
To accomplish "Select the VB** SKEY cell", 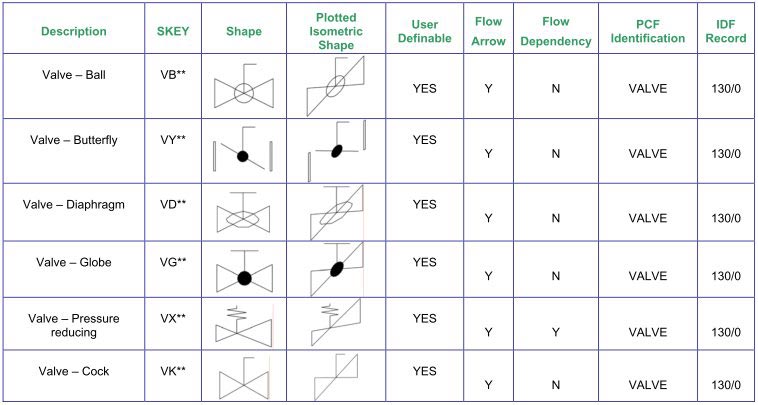I will click(173, 74).
